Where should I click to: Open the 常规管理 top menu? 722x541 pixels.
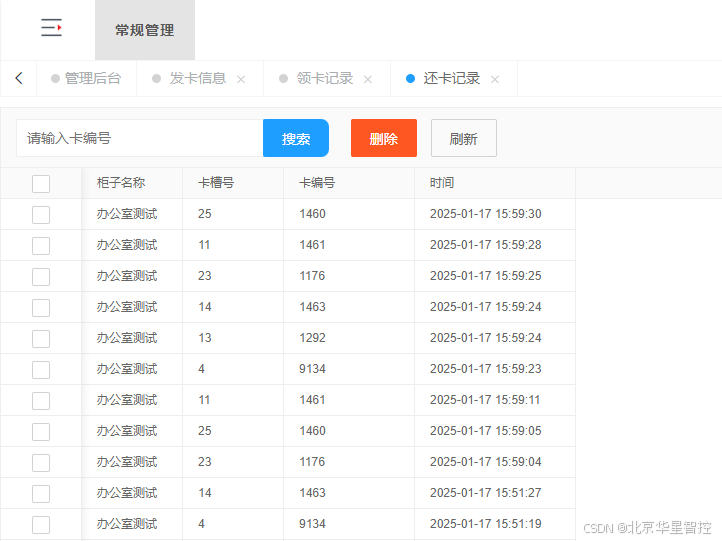[x=145, y=30]
